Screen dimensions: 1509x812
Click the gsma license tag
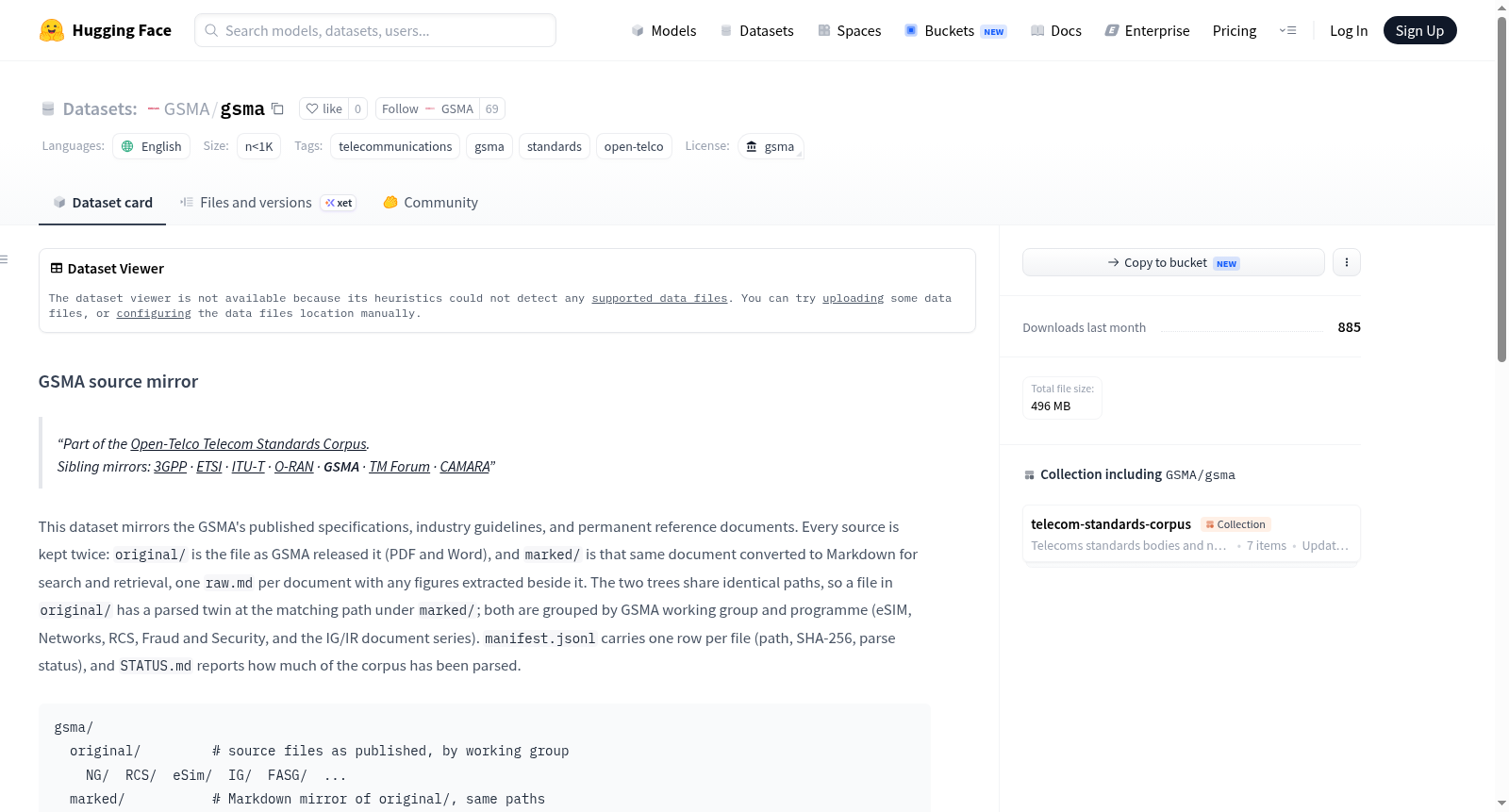coord(771,146)
